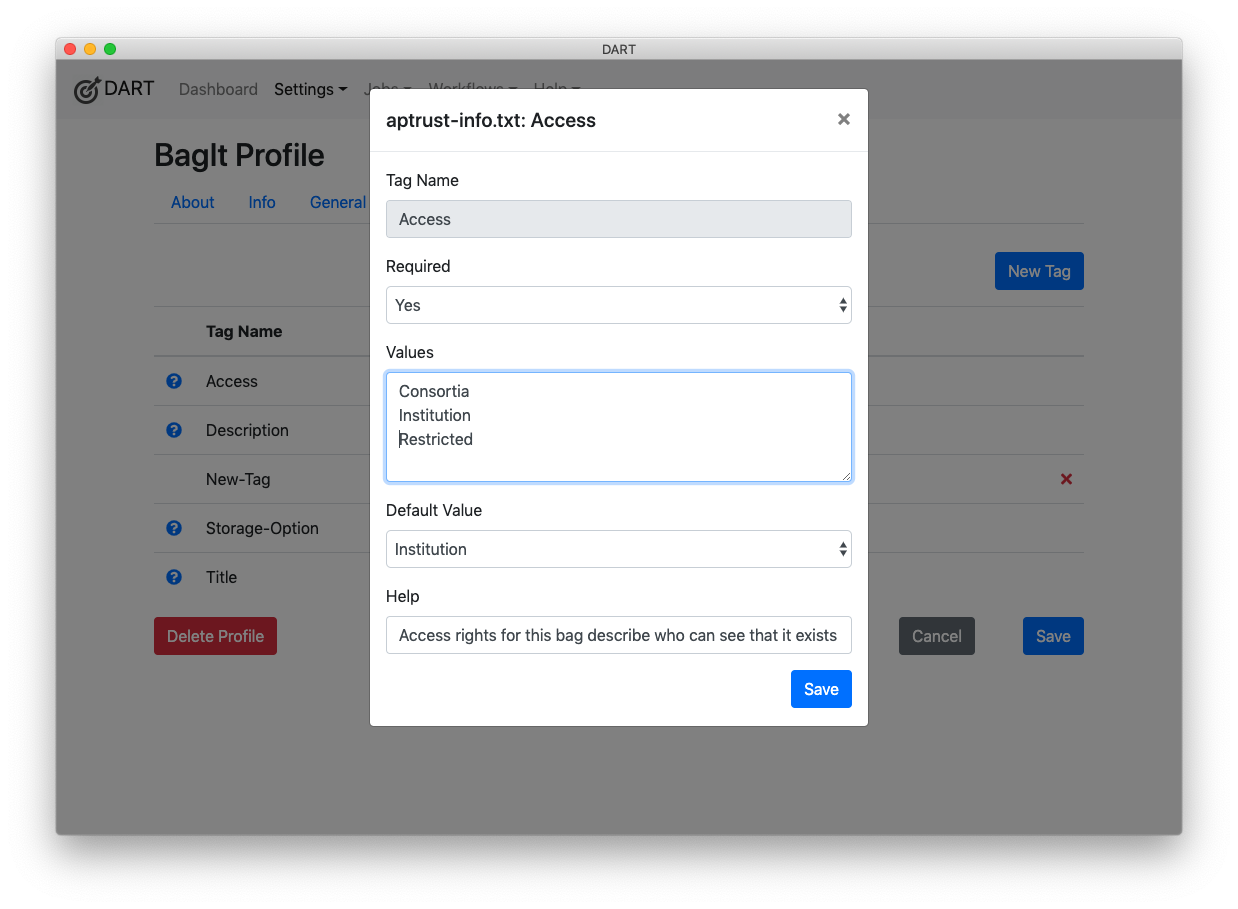
Task: Switch to the About tab
Action: pos(192,202)
